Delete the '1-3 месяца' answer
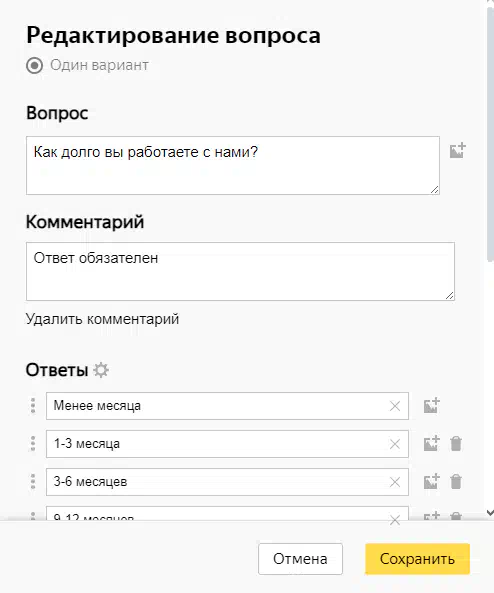This screenshot has height=593, width=494. coord(456,444)
